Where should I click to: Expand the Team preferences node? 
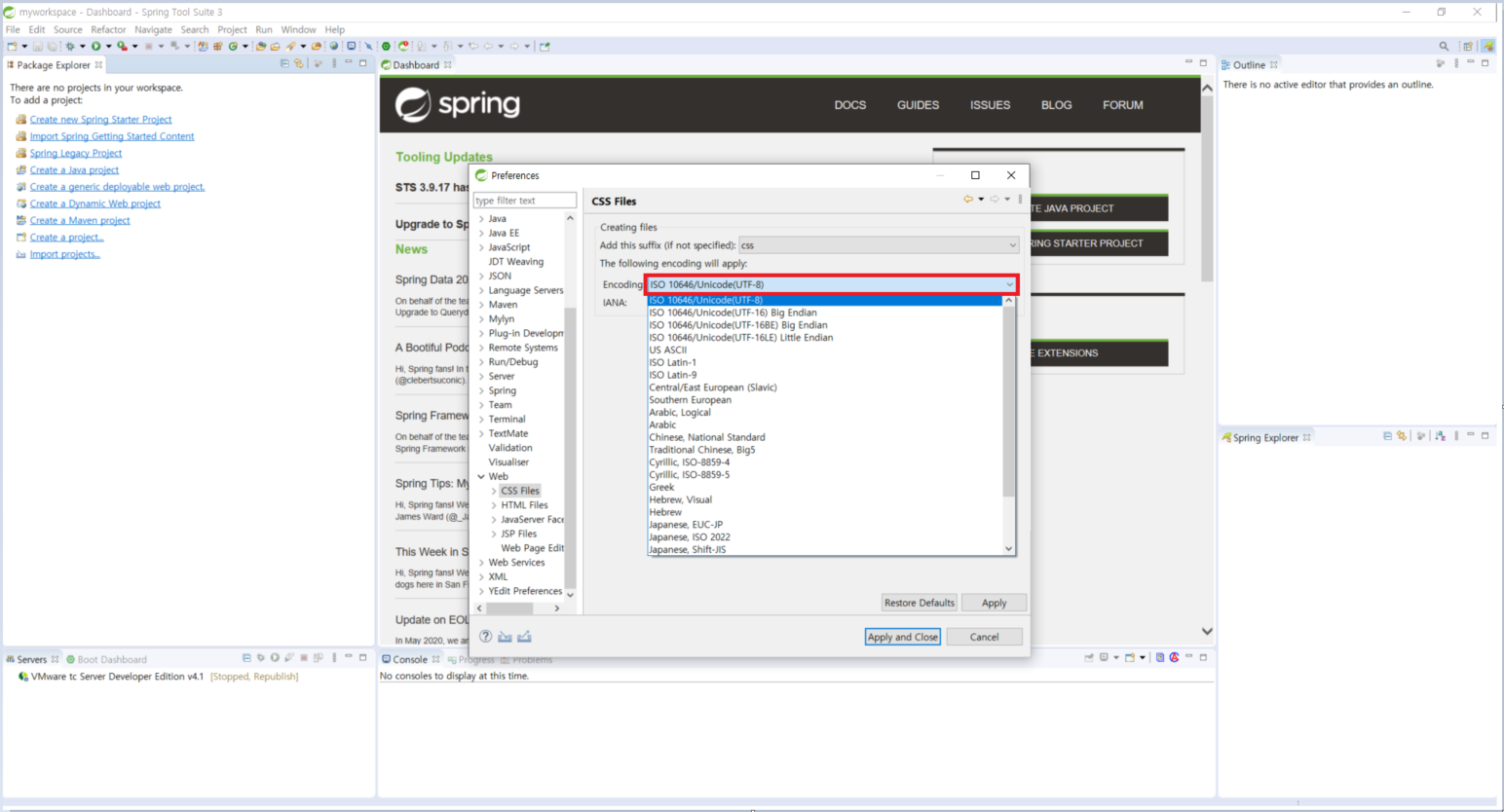click(481, 405)
